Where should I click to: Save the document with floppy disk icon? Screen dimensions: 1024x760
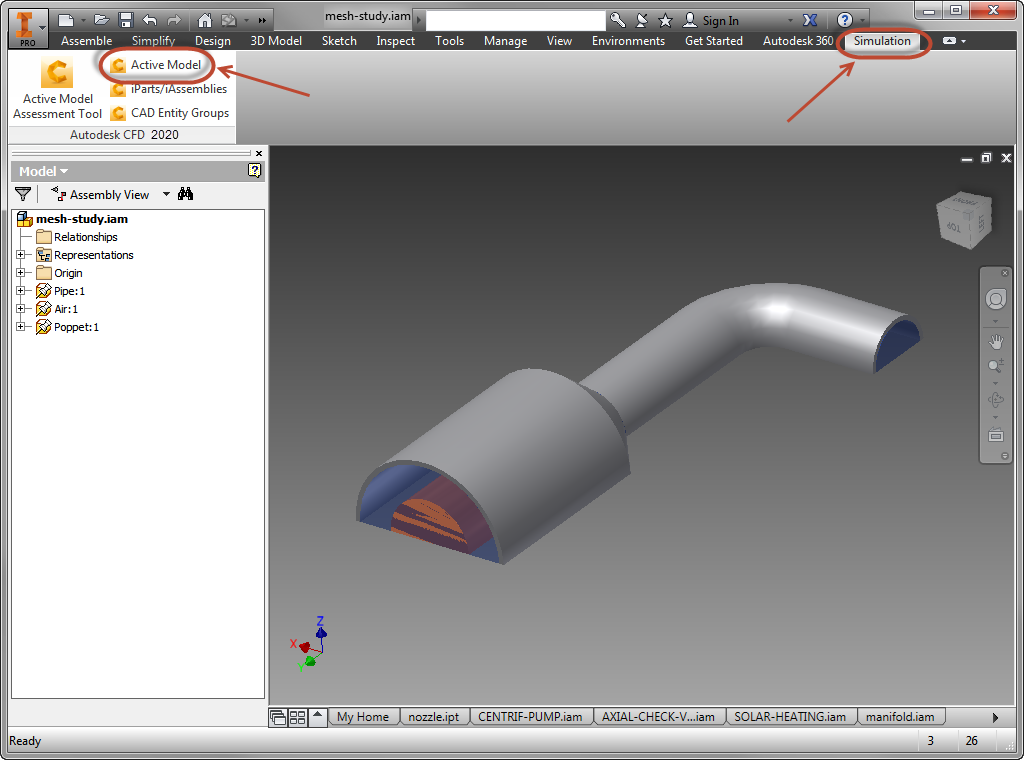click(126, 20)
